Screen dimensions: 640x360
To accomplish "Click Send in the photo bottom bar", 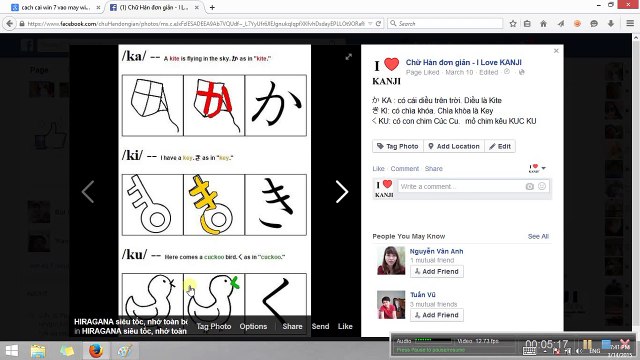I will [x=320, y=327].
